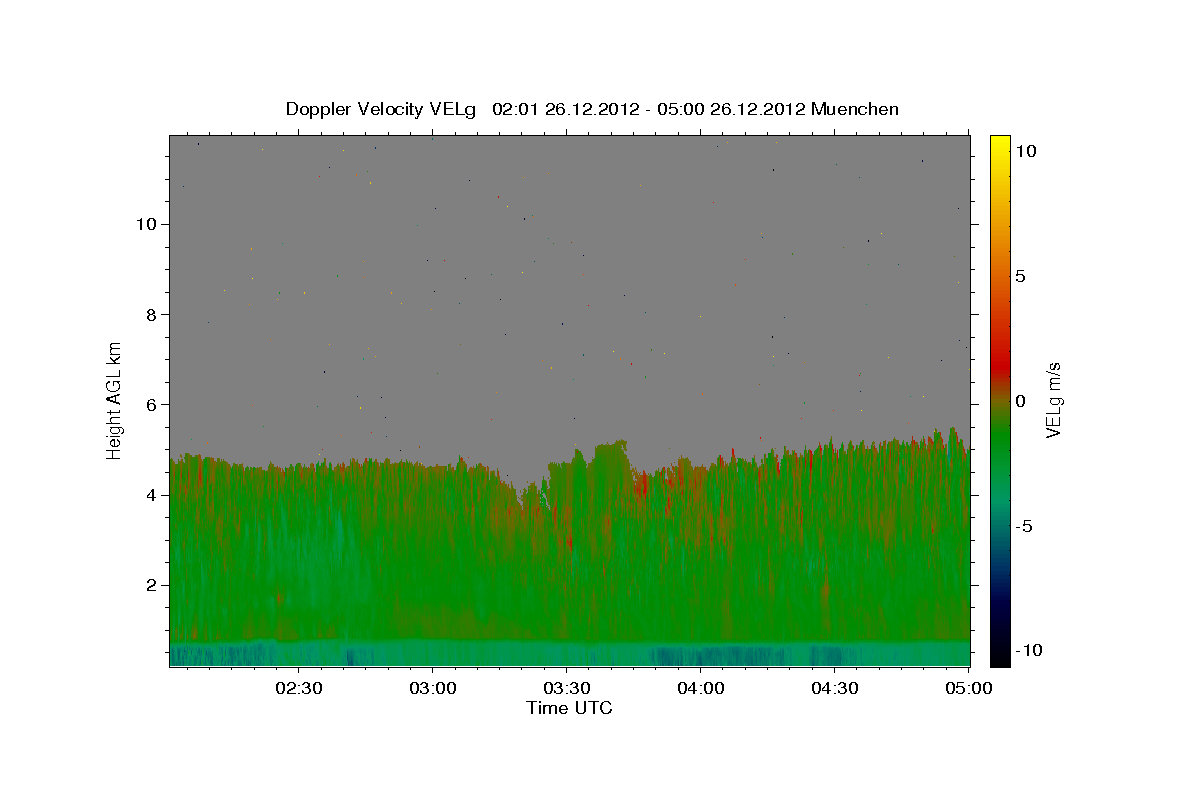Click the 02:30 time tick label
The image size is (1200, 800).
[x=299, y=688]
